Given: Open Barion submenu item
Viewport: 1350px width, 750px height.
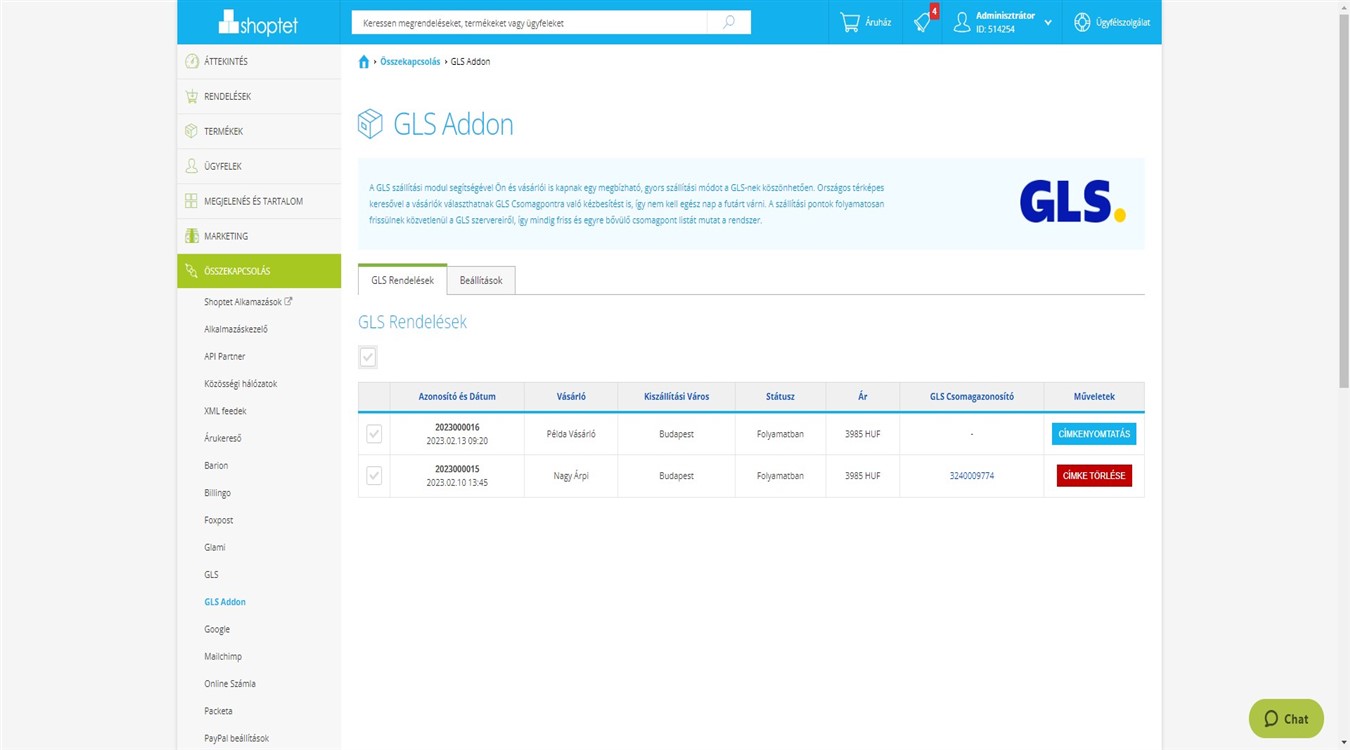Looking at the screenshot, I should pyautogui.click(x=216, y=465).
